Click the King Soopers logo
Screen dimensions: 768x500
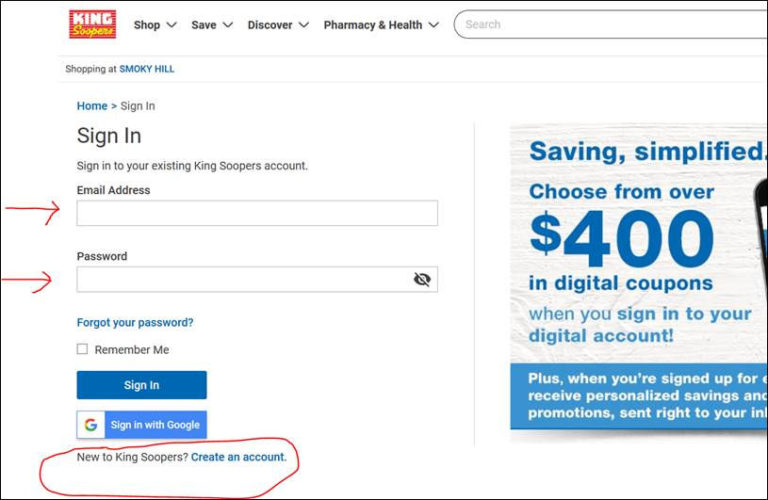click(92, 24)
